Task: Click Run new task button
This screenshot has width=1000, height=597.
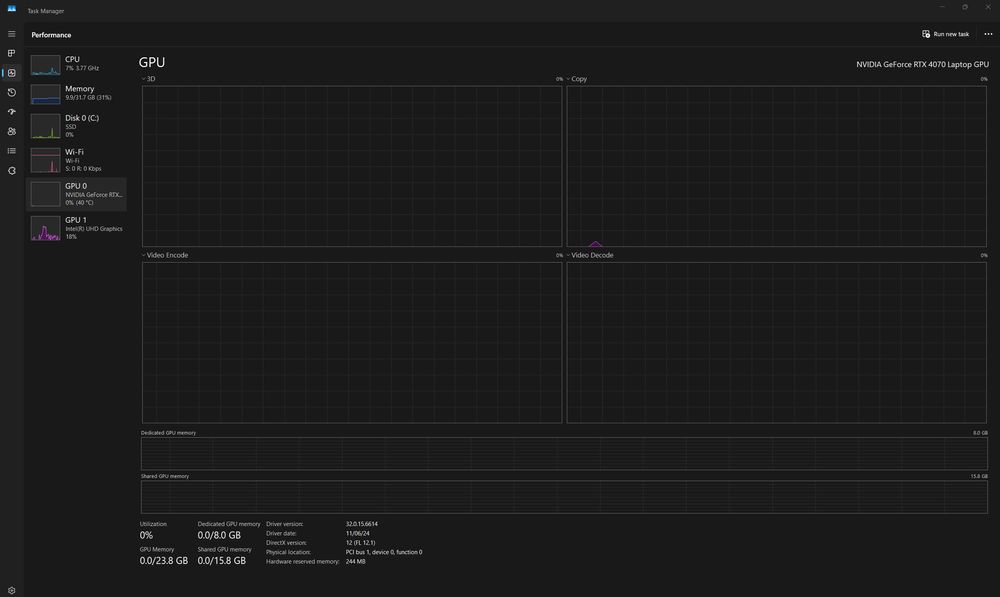Action: point(945,34)
